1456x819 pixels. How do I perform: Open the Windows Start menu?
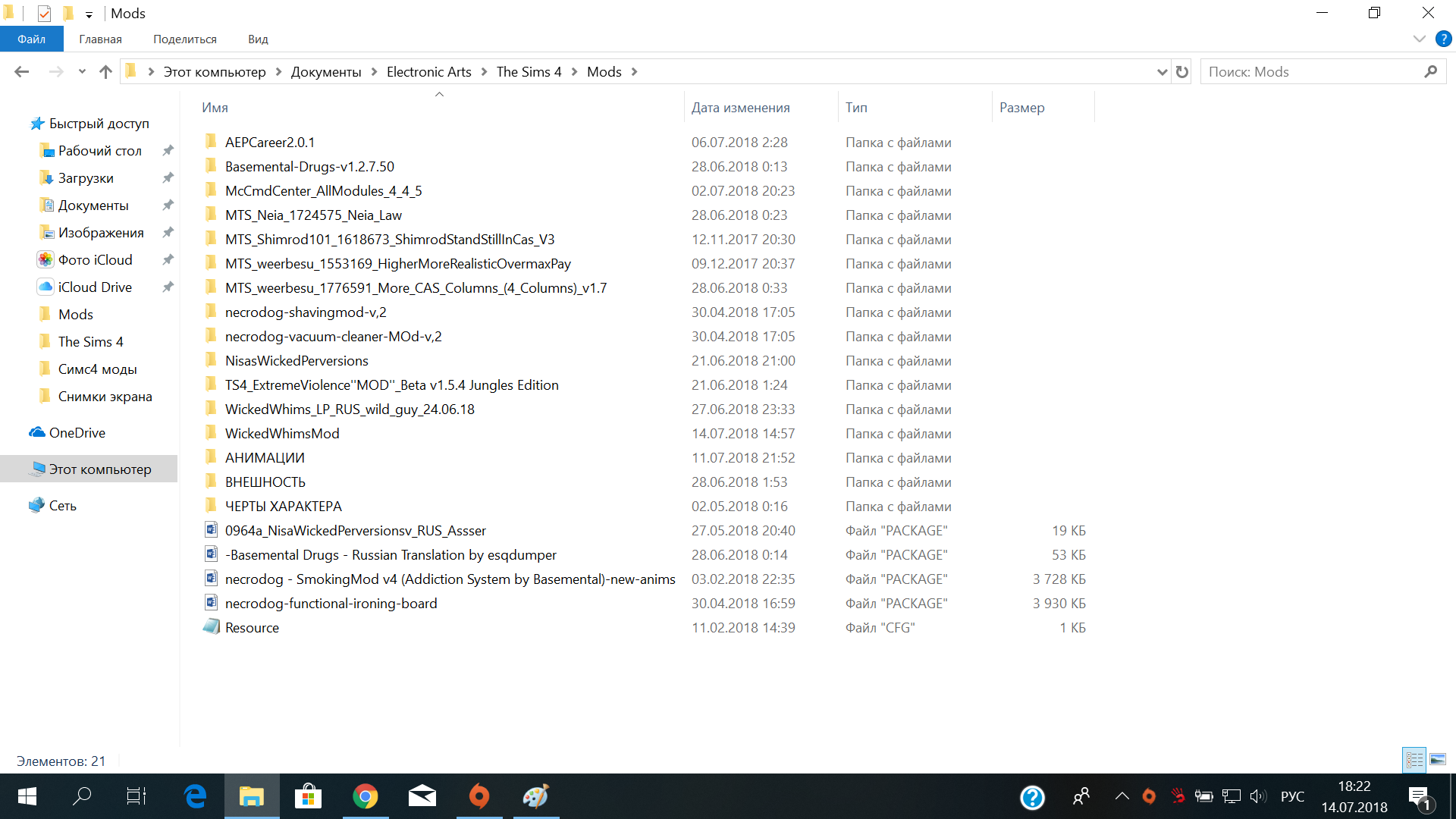tap(27, 796)
